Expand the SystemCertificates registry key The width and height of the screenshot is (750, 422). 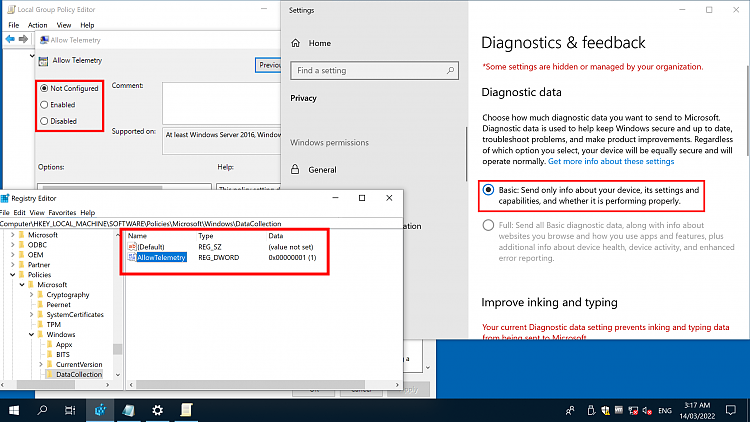click(x=32, y=314)
